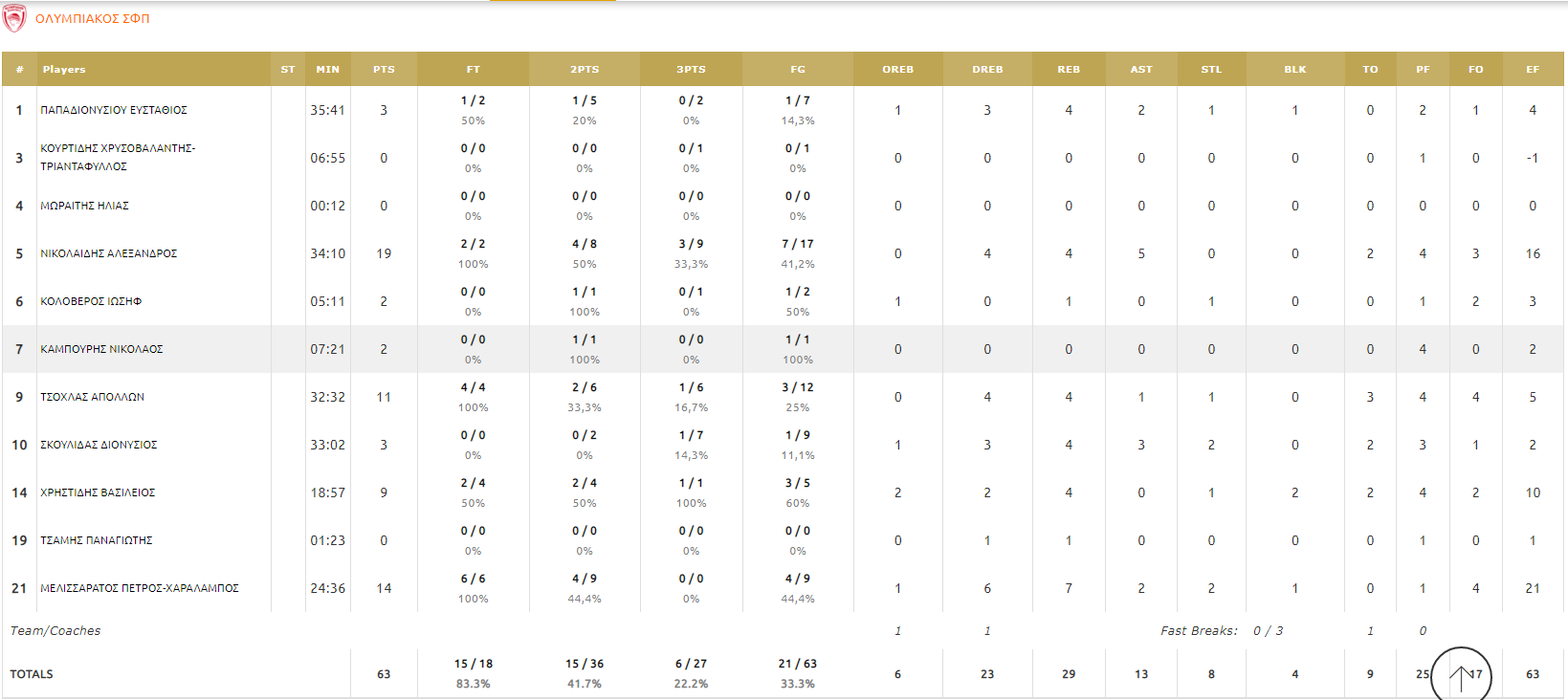Sort by the AST column header
Screen dimensions: 1568x700
pyautogui.click(x=1141, y=70)
